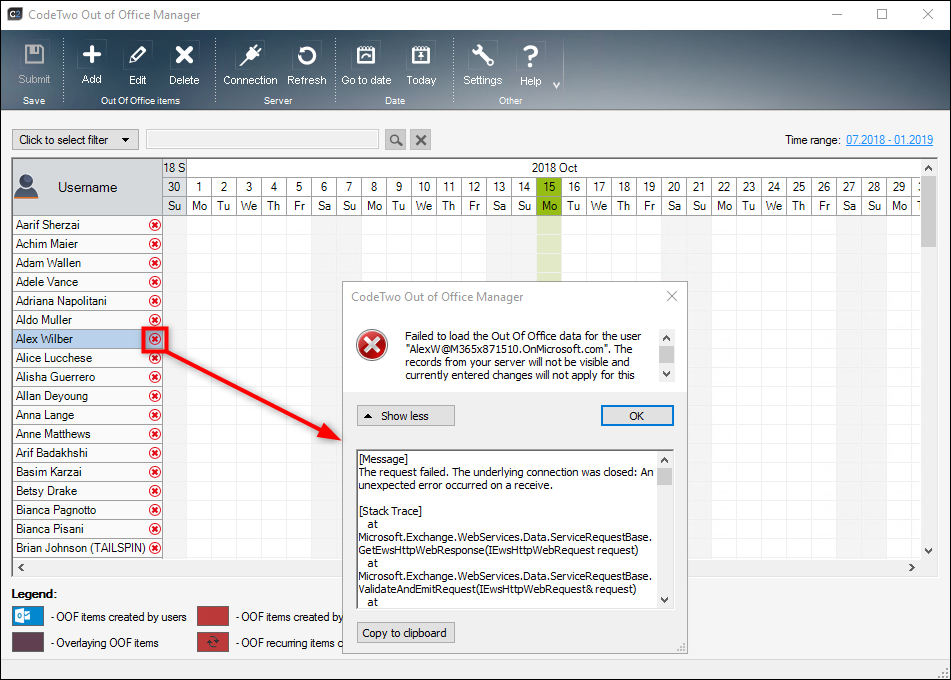Open the time range 07.2018 - 01.2019 link
This screenshot has width=951, height=680.
[889, 140]
